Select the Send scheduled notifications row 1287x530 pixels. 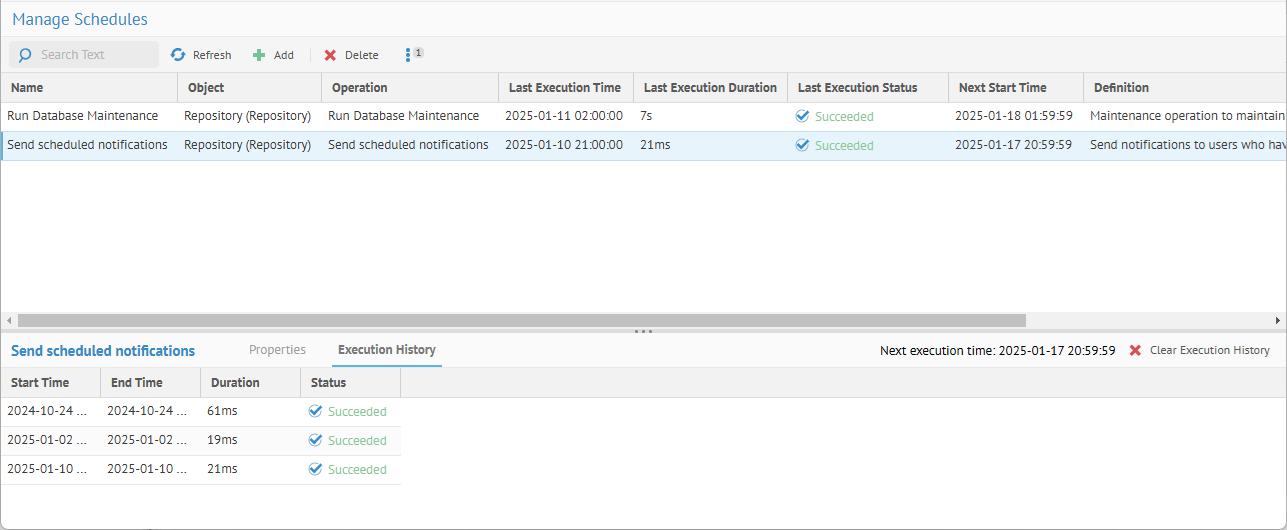[x=88, y=145]
